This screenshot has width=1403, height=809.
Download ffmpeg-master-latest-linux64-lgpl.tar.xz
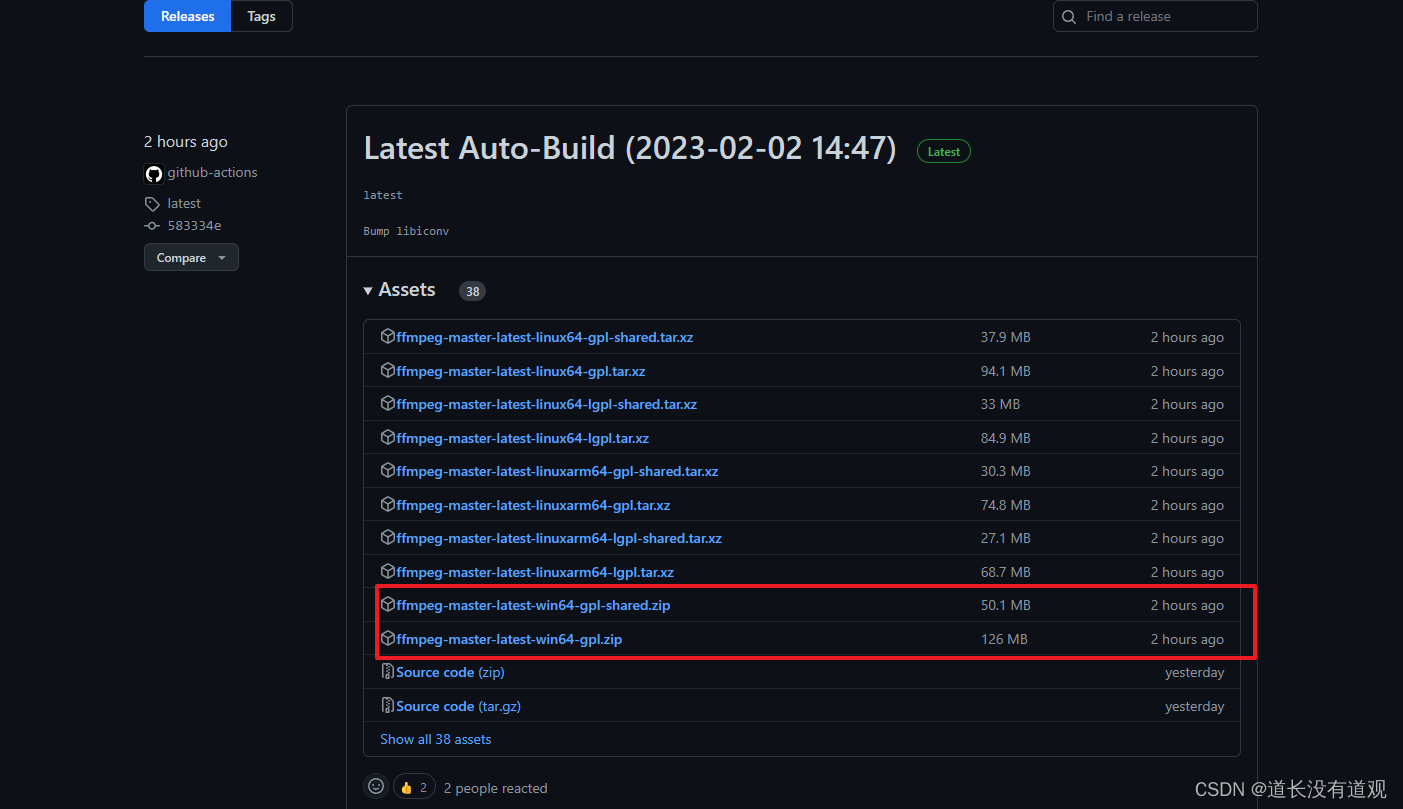pyautogui.click(x=523, y=438)
